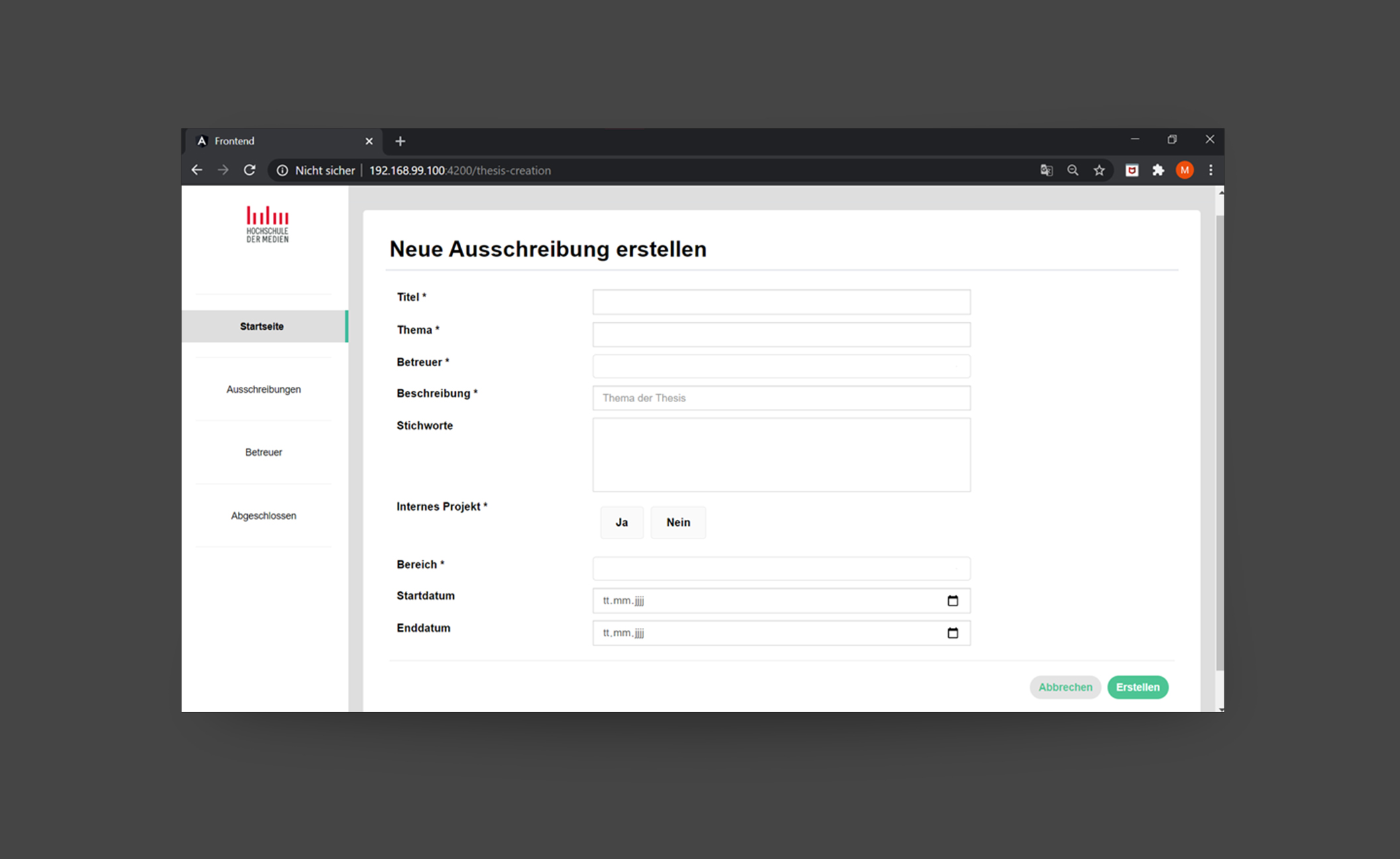Click the Startdatum date field
1400x859 pixels.
(x=781, y=601)
